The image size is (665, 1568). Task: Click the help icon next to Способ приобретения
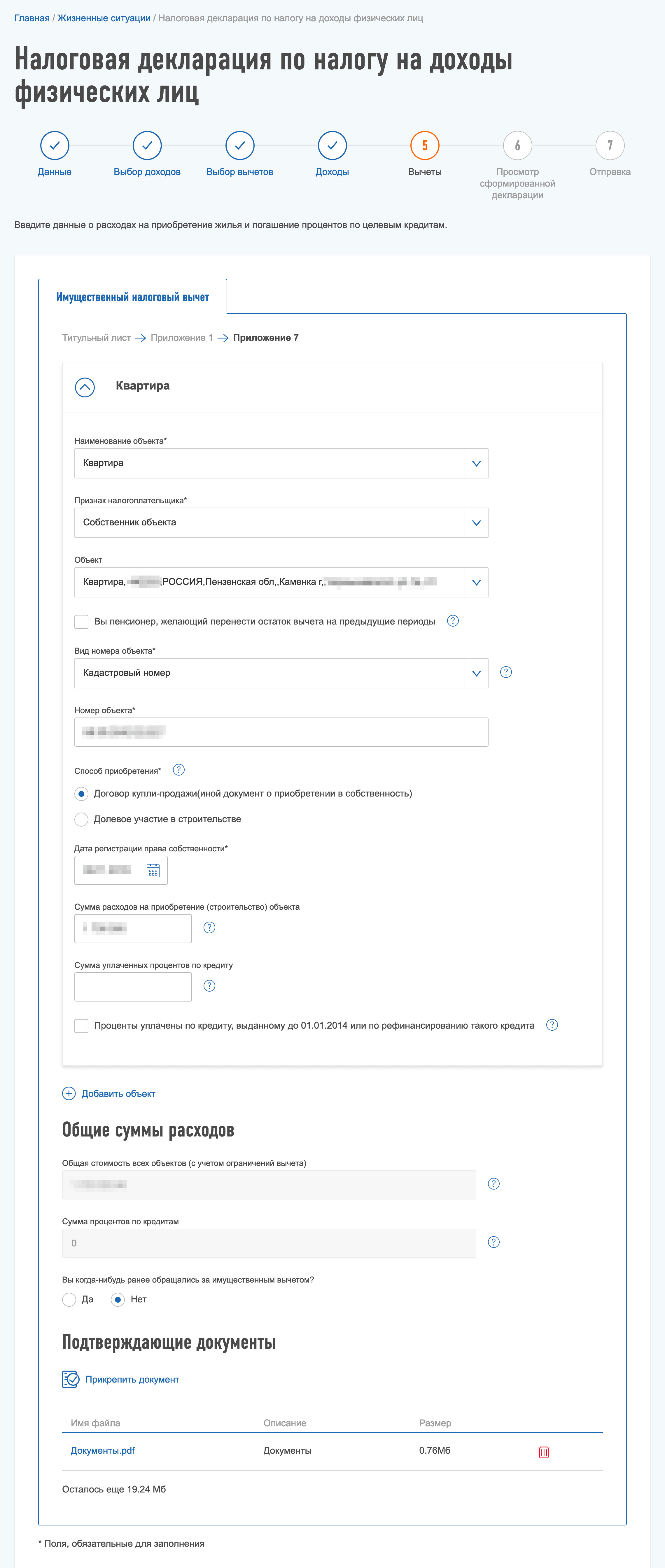(x=178, y=770)
